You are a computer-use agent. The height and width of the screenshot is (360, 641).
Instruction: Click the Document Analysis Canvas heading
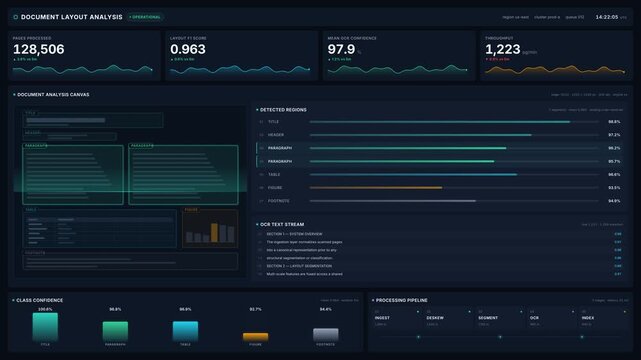(x=53, y=95)
